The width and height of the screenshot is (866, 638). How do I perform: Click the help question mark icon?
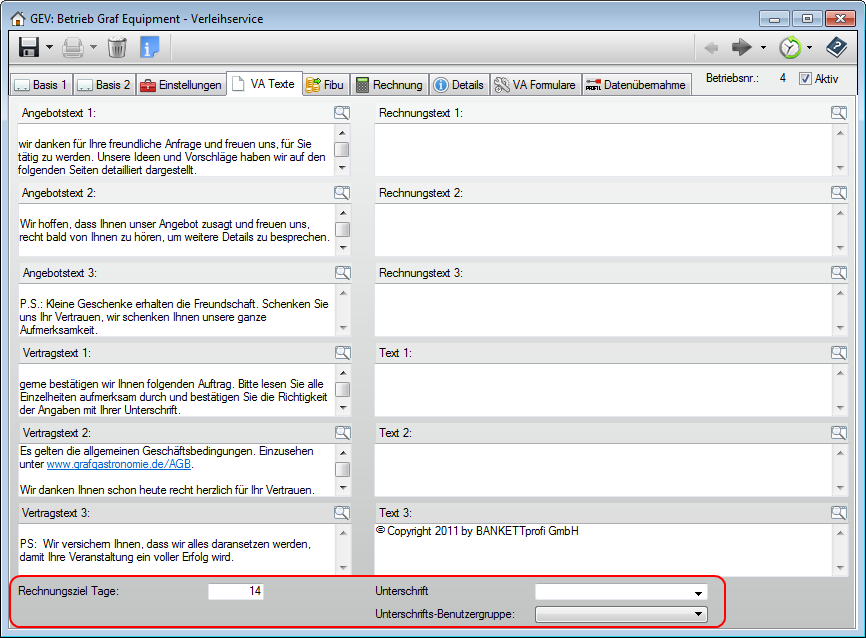tap(835, 47)
